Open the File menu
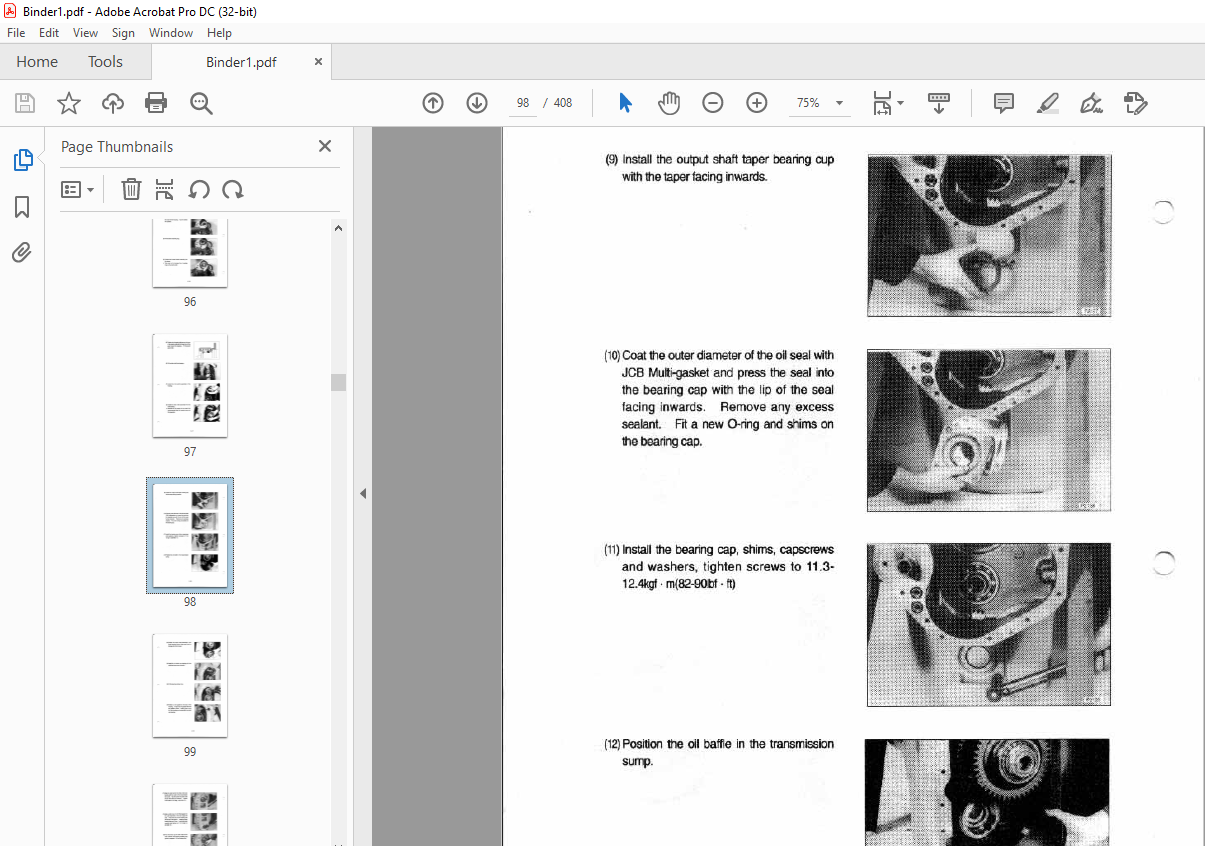The height and width of the screenshot is (846, 1205). pyautogui.click(x=16, y=33)
